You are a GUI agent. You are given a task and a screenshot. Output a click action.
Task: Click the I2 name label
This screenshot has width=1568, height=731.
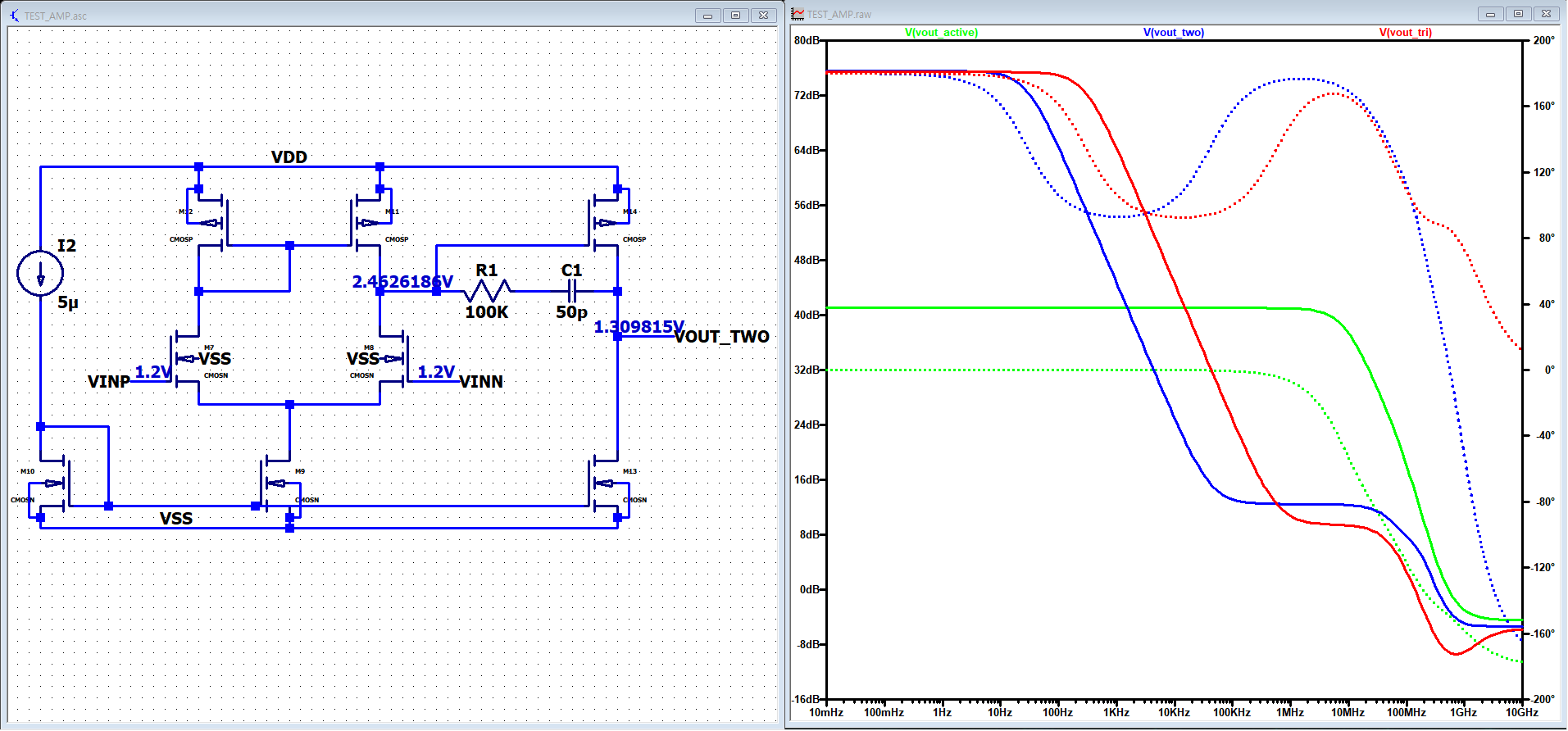click(x=66, y=246)
